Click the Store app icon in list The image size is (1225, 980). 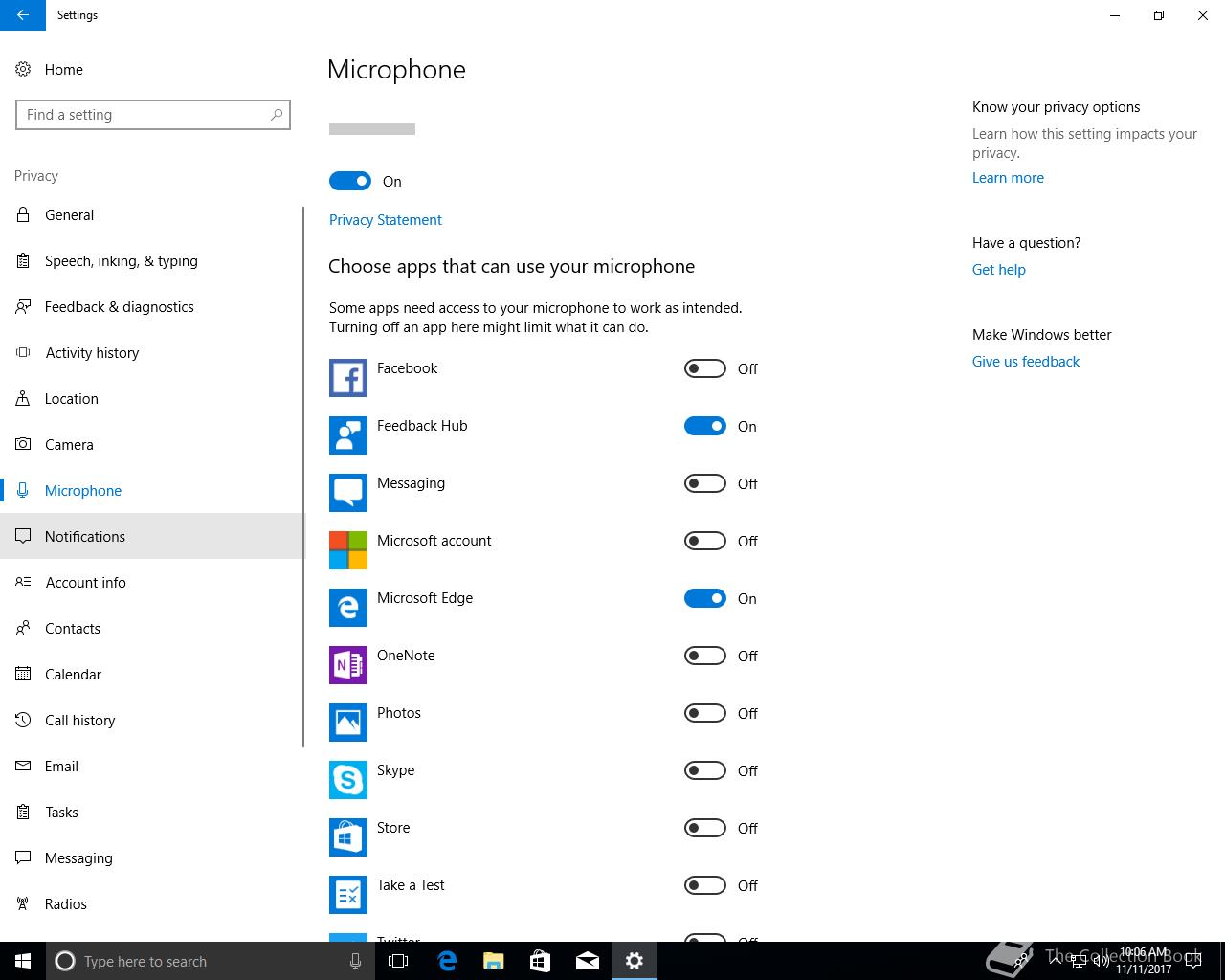pyautogui.click(x=348, y=837)
